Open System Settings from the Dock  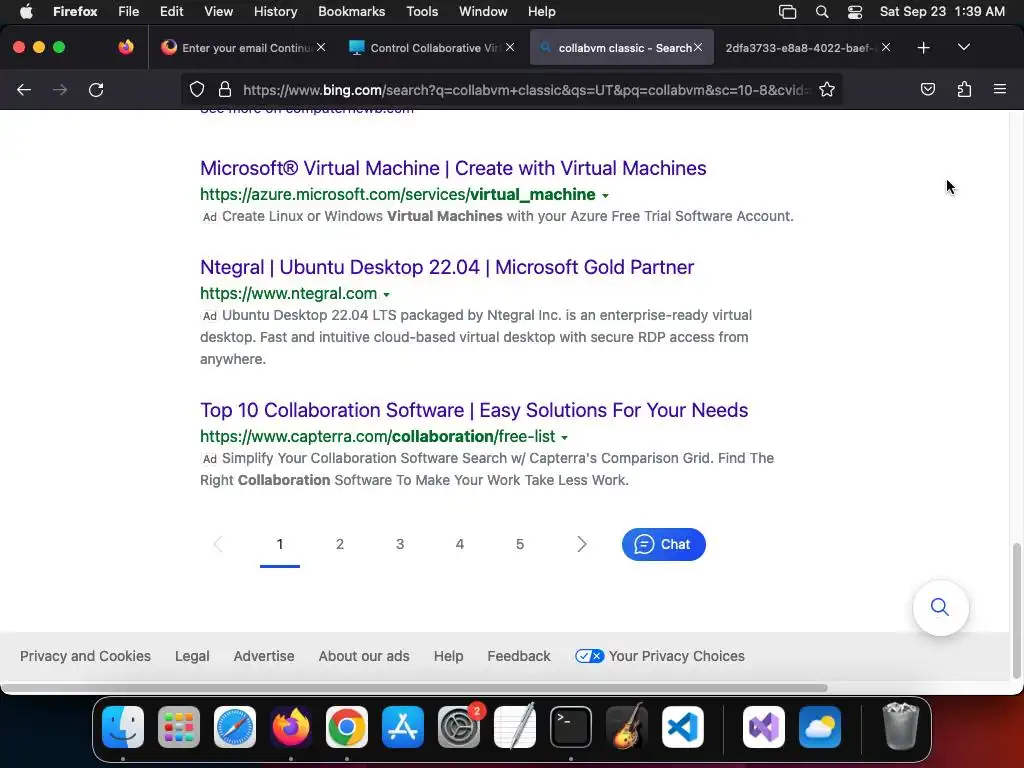click(459, 727)
